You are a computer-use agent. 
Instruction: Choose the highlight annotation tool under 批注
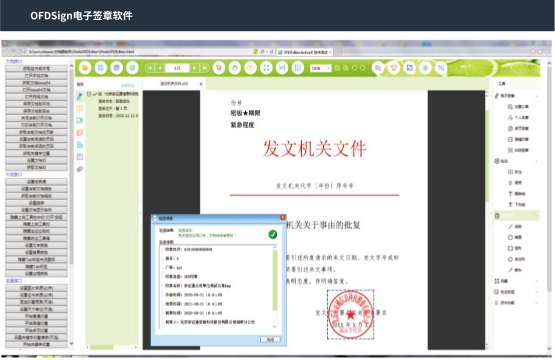tap(515, 183)
